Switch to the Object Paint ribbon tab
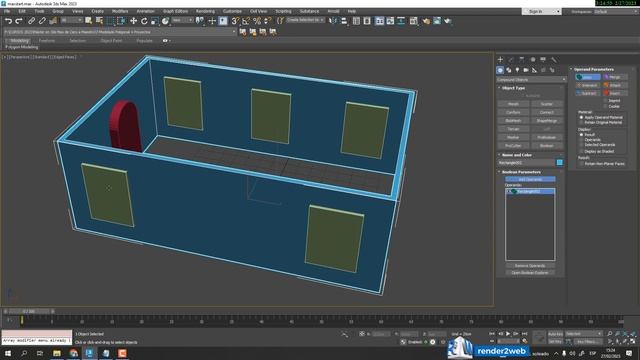The width and height of the screenshot is (640, 360). (111, 41)
